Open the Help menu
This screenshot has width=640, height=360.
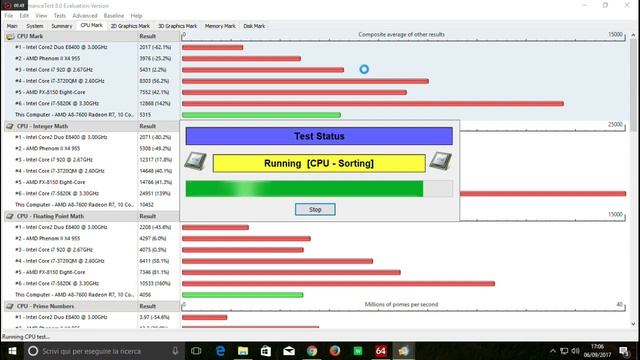[x=136, y=16]
